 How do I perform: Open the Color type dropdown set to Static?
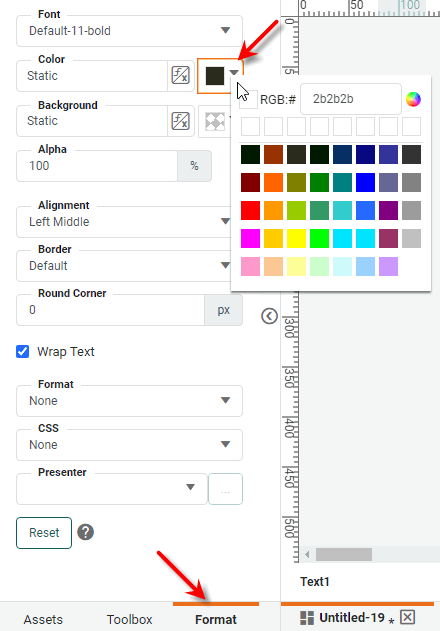(92, 76)
